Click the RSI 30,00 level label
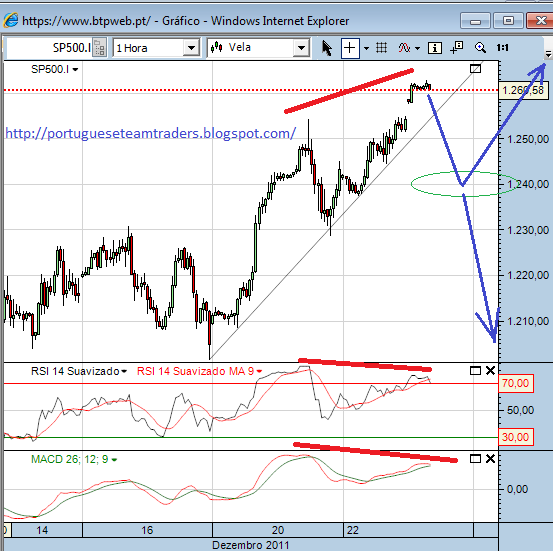Image resolution: width=553 pixels, height=551 pixels. coord(516,437)
